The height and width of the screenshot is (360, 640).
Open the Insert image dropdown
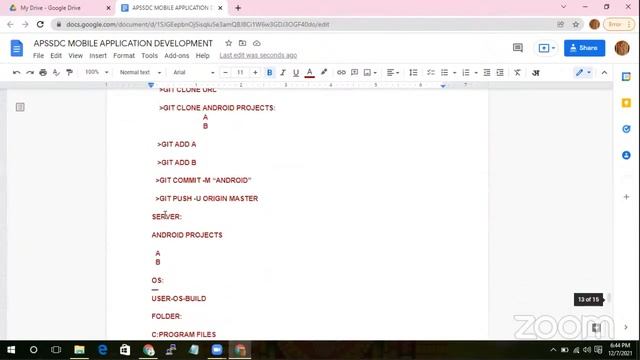tap(370, 73)
